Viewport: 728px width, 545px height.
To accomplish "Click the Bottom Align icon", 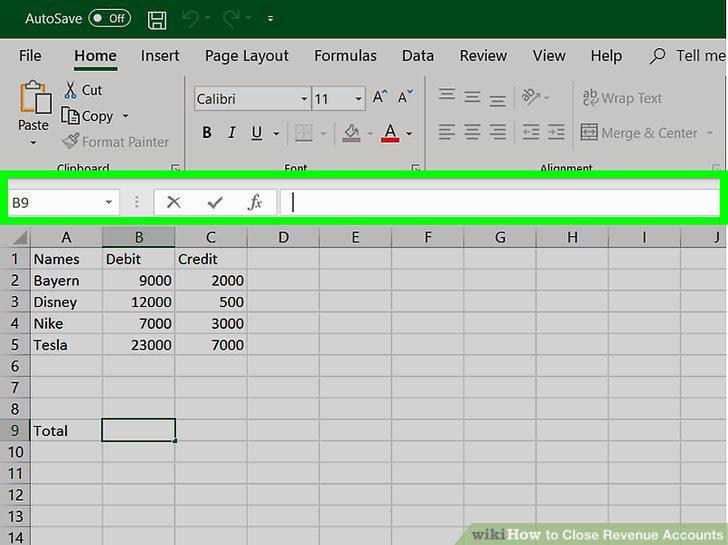I will click(497, 99).
